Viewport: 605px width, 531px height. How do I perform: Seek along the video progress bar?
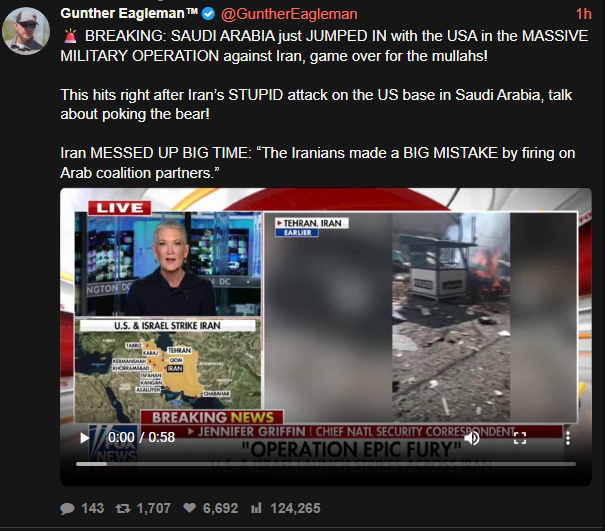click(x=326, y=464)
